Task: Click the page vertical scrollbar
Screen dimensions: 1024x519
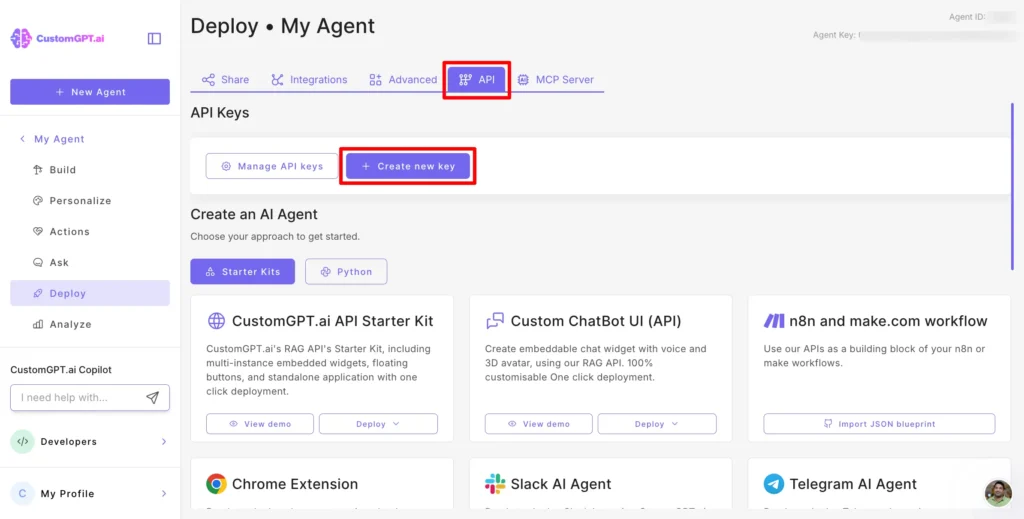Action: tap(1012, 186)
